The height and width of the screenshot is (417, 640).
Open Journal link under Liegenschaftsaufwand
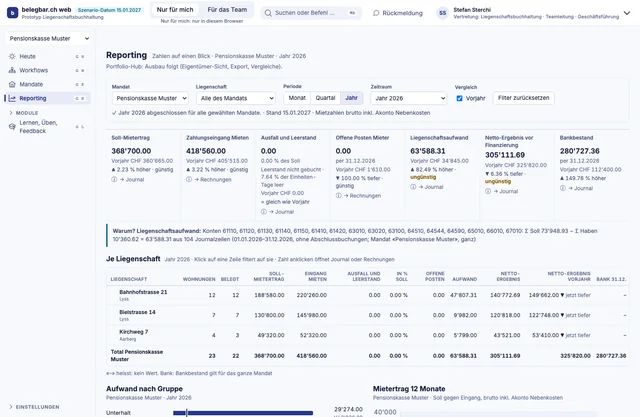pyautogui.click(x=431, y=187)
